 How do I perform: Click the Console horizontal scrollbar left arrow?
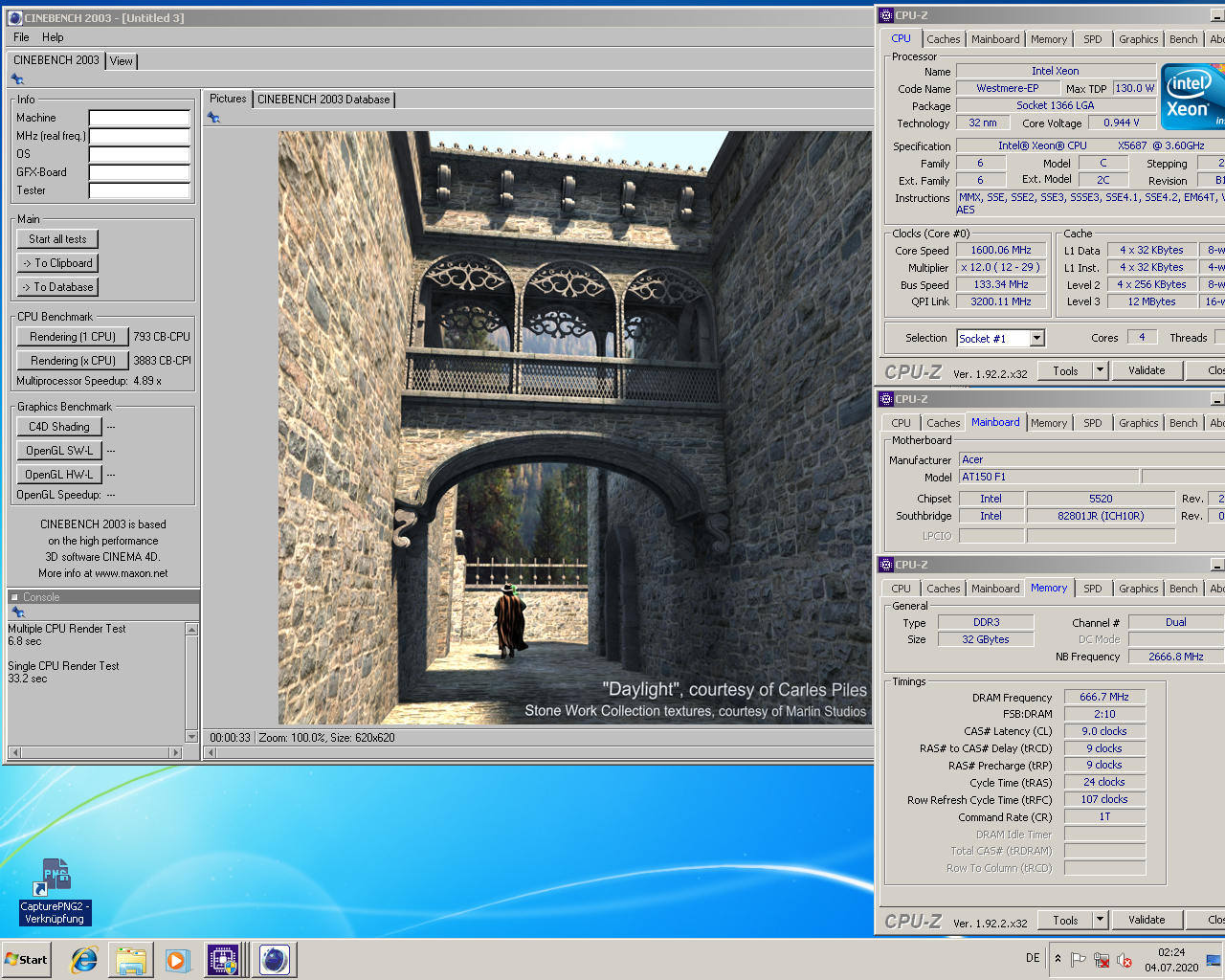[14, 753]
